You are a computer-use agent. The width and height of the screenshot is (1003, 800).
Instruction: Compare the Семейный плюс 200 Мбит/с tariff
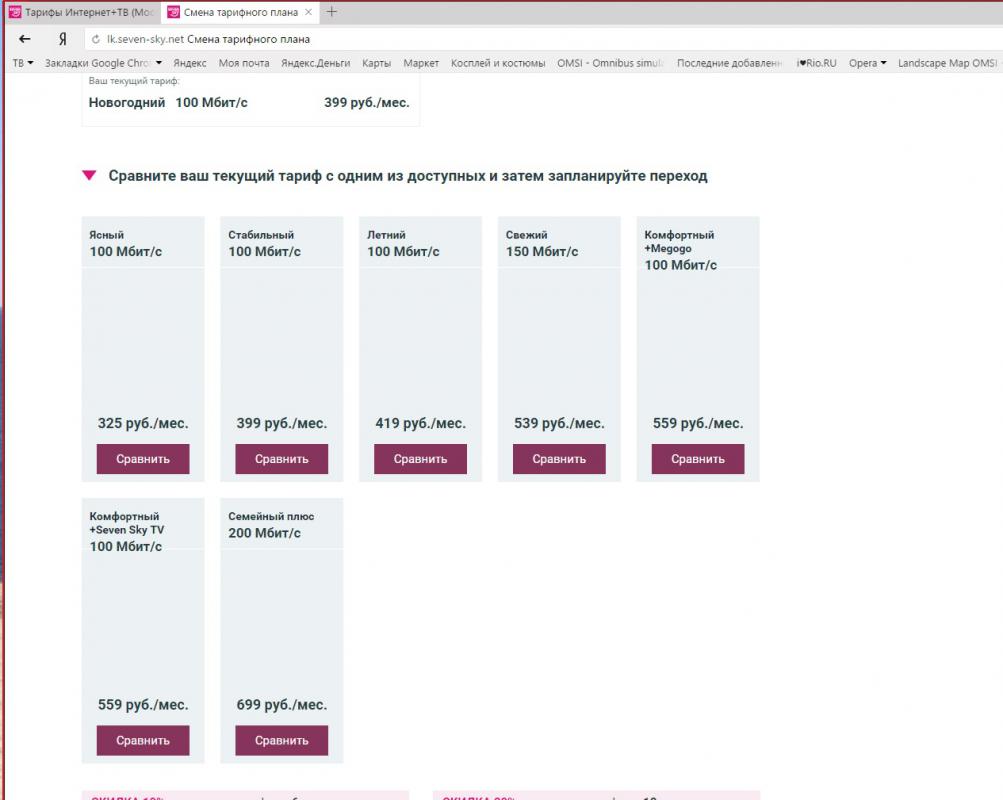pyautogui.click(x=282, y=741)
